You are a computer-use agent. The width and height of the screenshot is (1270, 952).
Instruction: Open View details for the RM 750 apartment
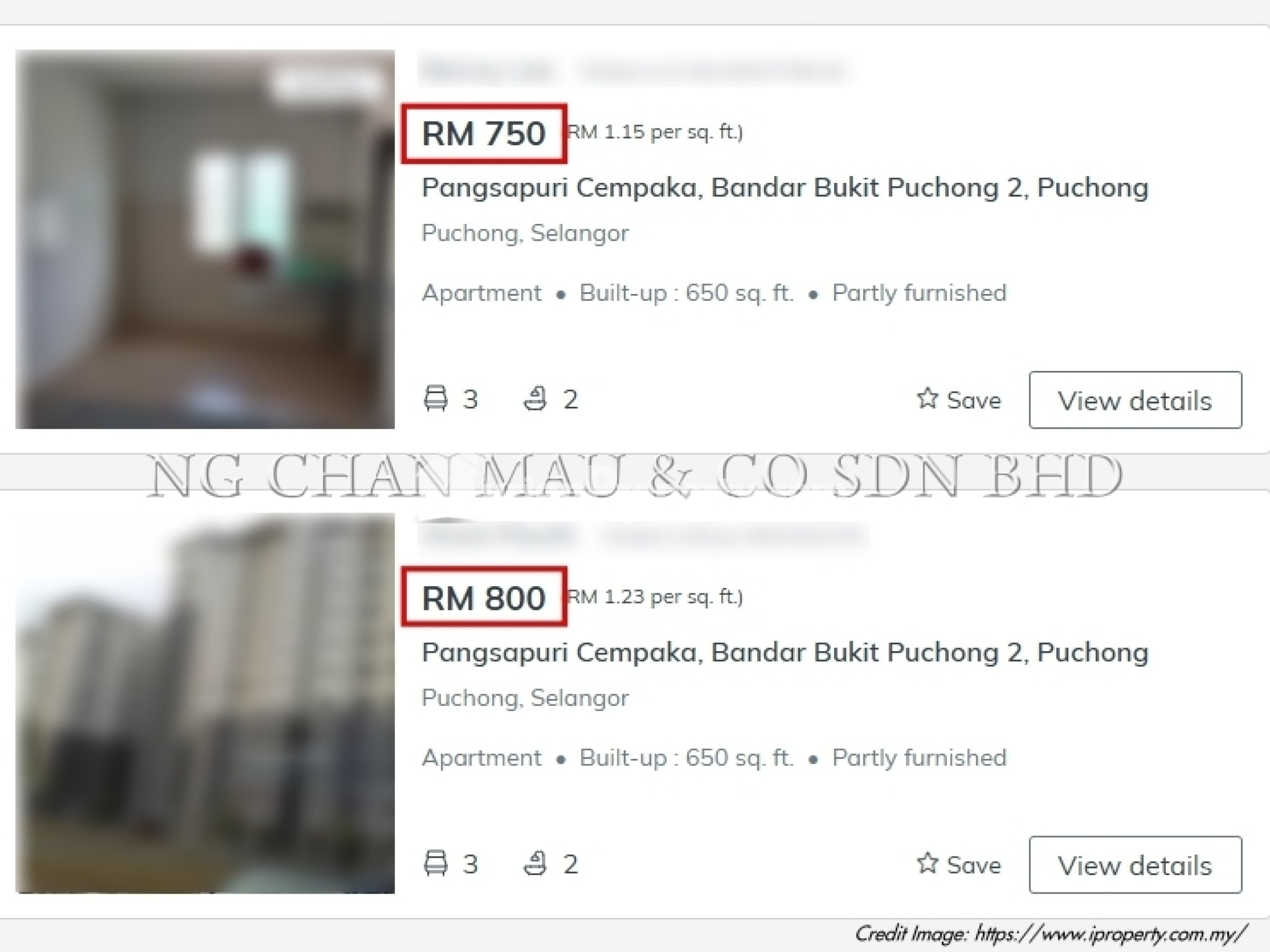[1135, 400]
